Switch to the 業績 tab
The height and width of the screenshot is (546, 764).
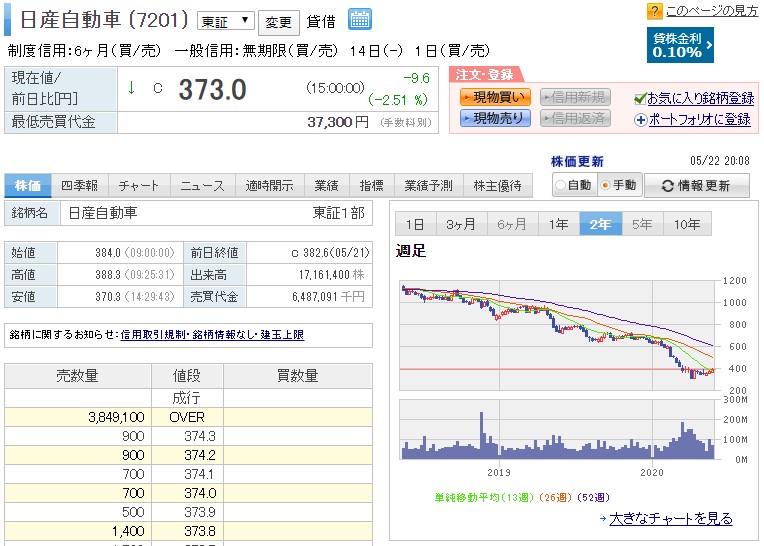pos(326,186)
